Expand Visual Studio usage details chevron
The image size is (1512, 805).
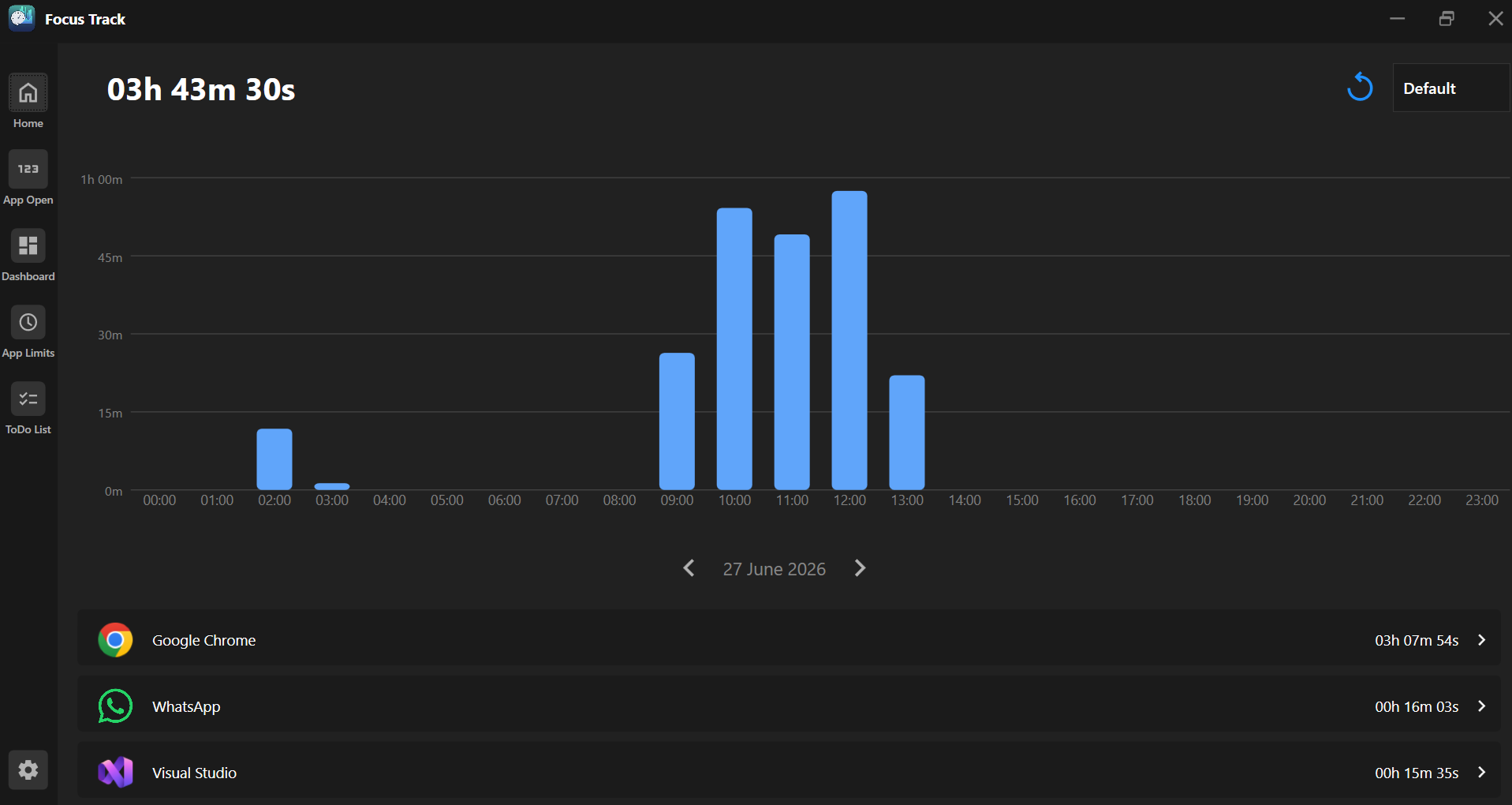[1481, 773]
